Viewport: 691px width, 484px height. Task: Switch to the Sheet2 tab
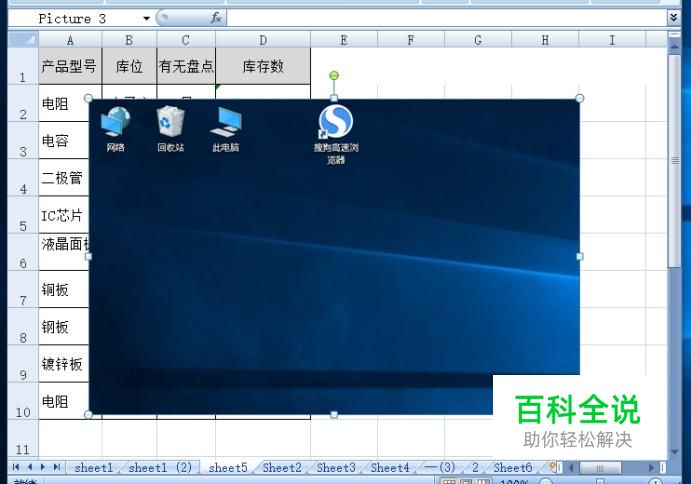click(282, 467)
